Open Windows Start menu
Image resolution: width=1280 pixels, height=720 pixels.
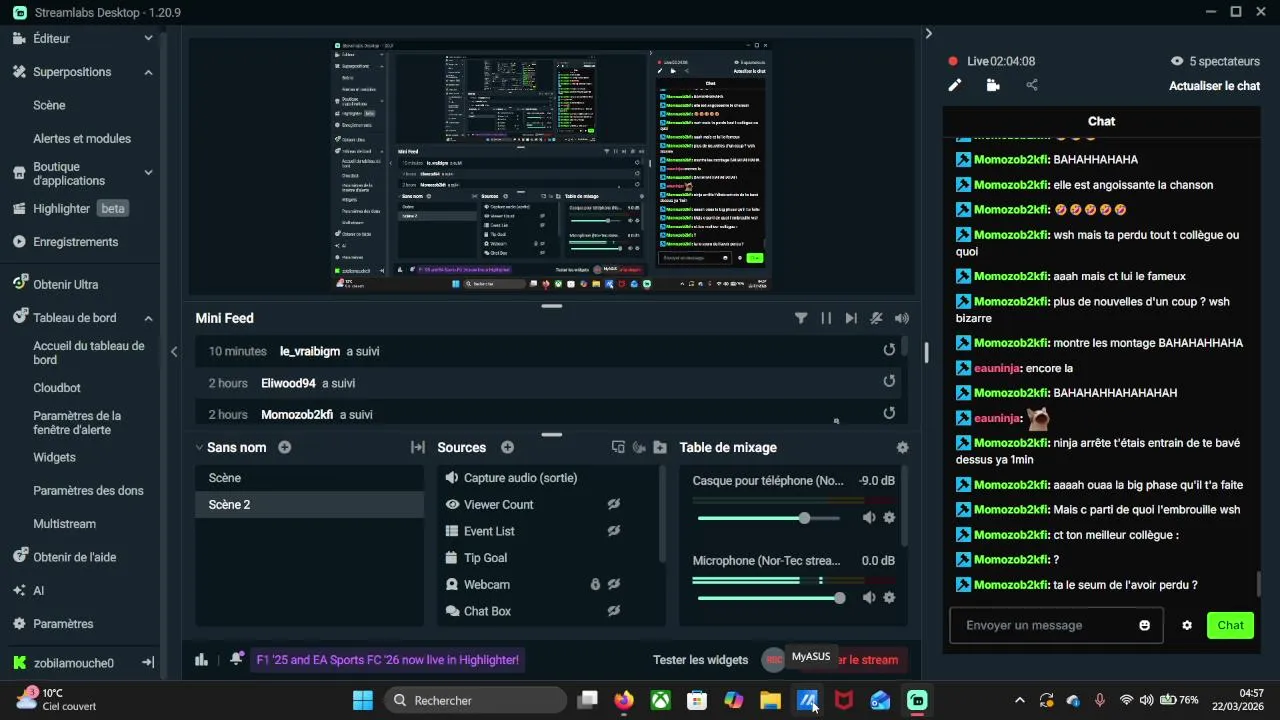pyautogui.click(x=363, y=700)
